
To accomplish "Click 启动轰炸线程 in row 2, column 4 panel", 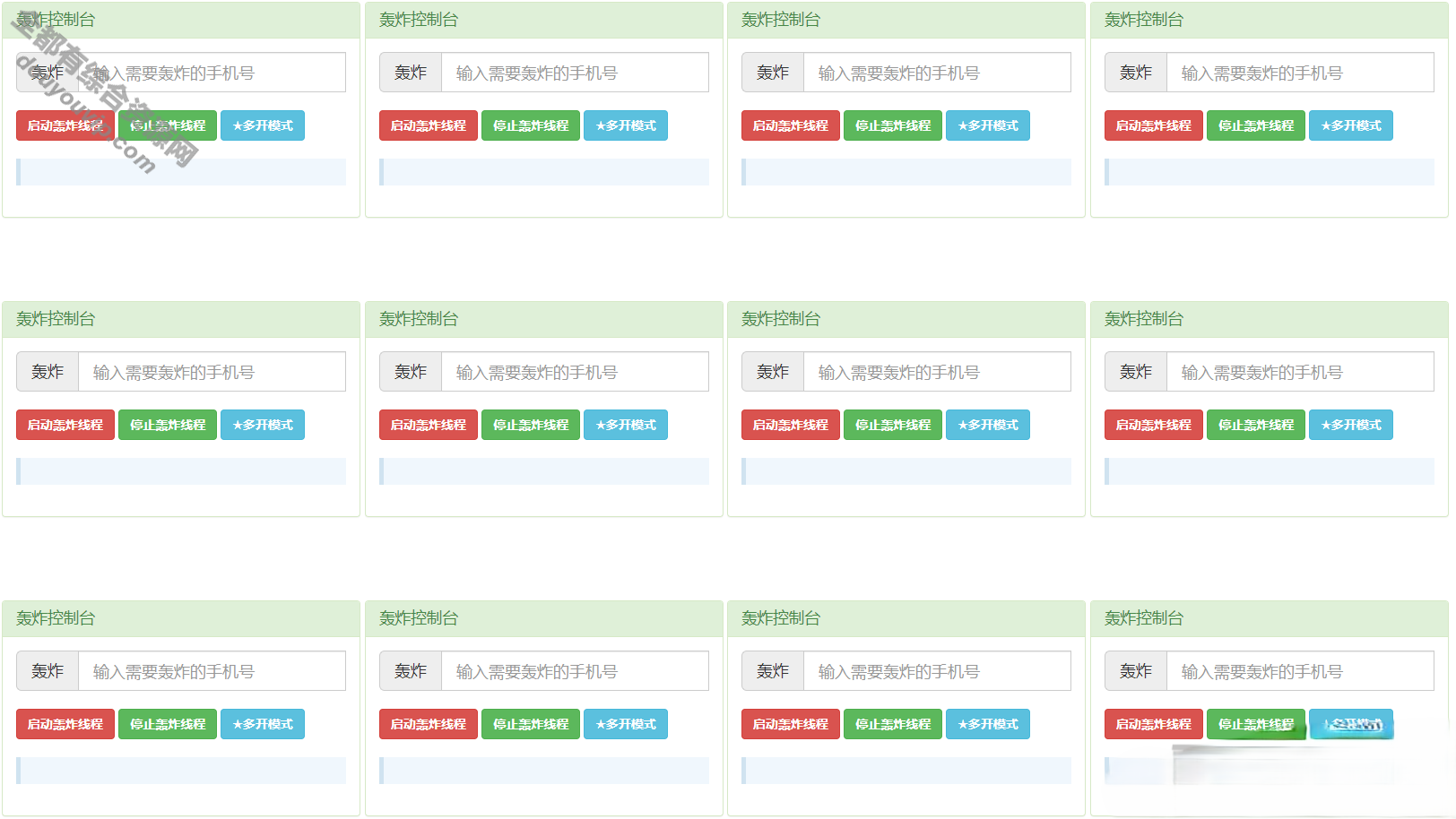I will tap(1154, 425).
